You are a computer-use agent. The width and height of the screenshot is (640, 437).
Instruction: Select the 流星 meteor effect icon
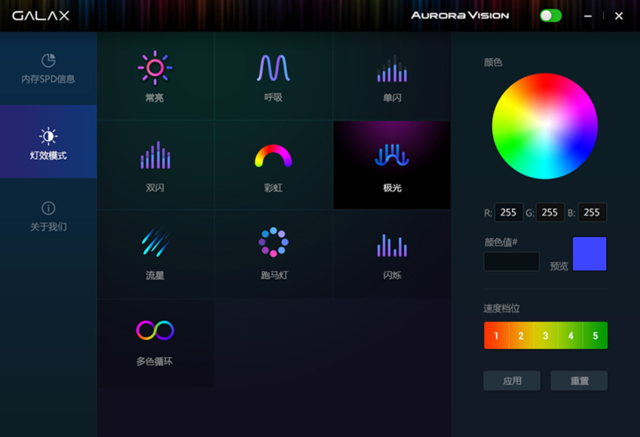pyautogui.click(x=155, y=244)
